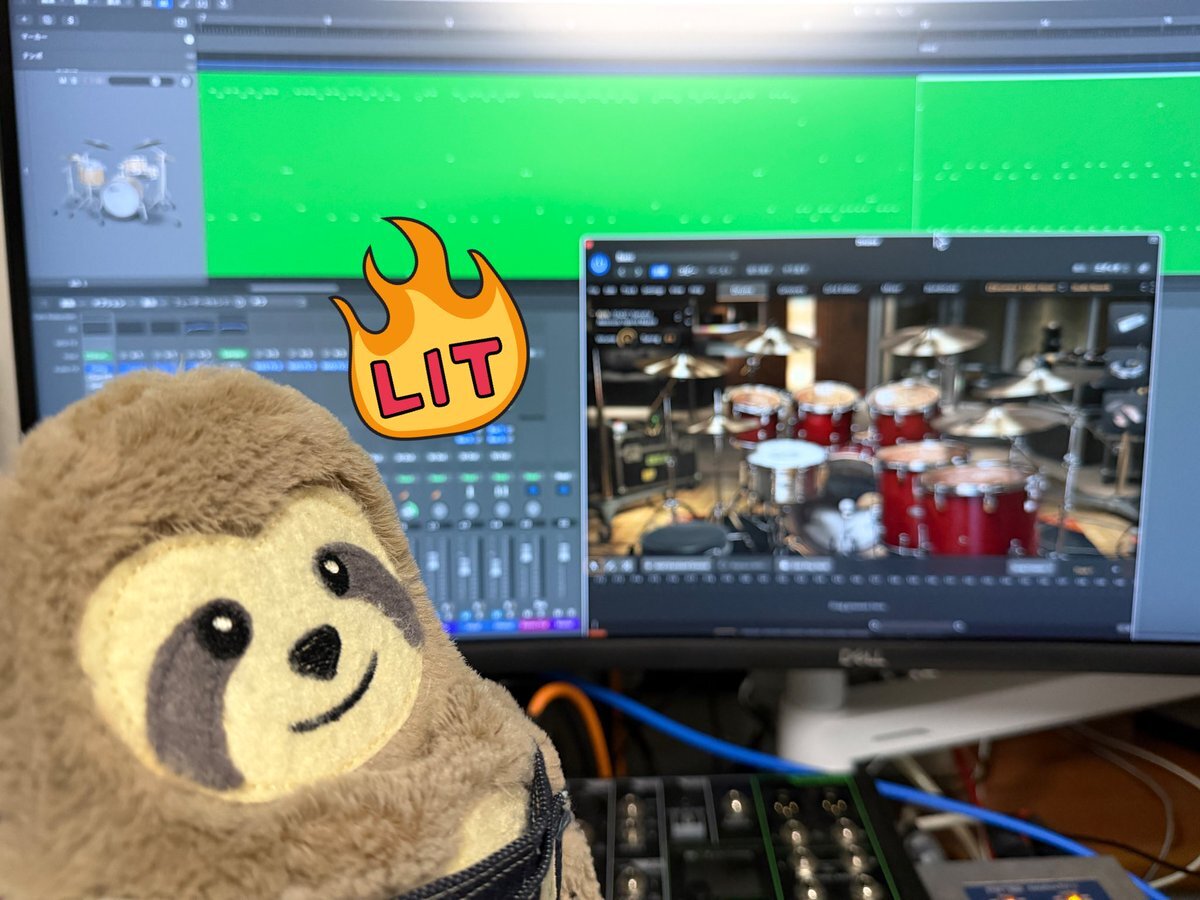Open the mixer's 編集 menu
The image size is (1200, 900).
pos(68,301)
